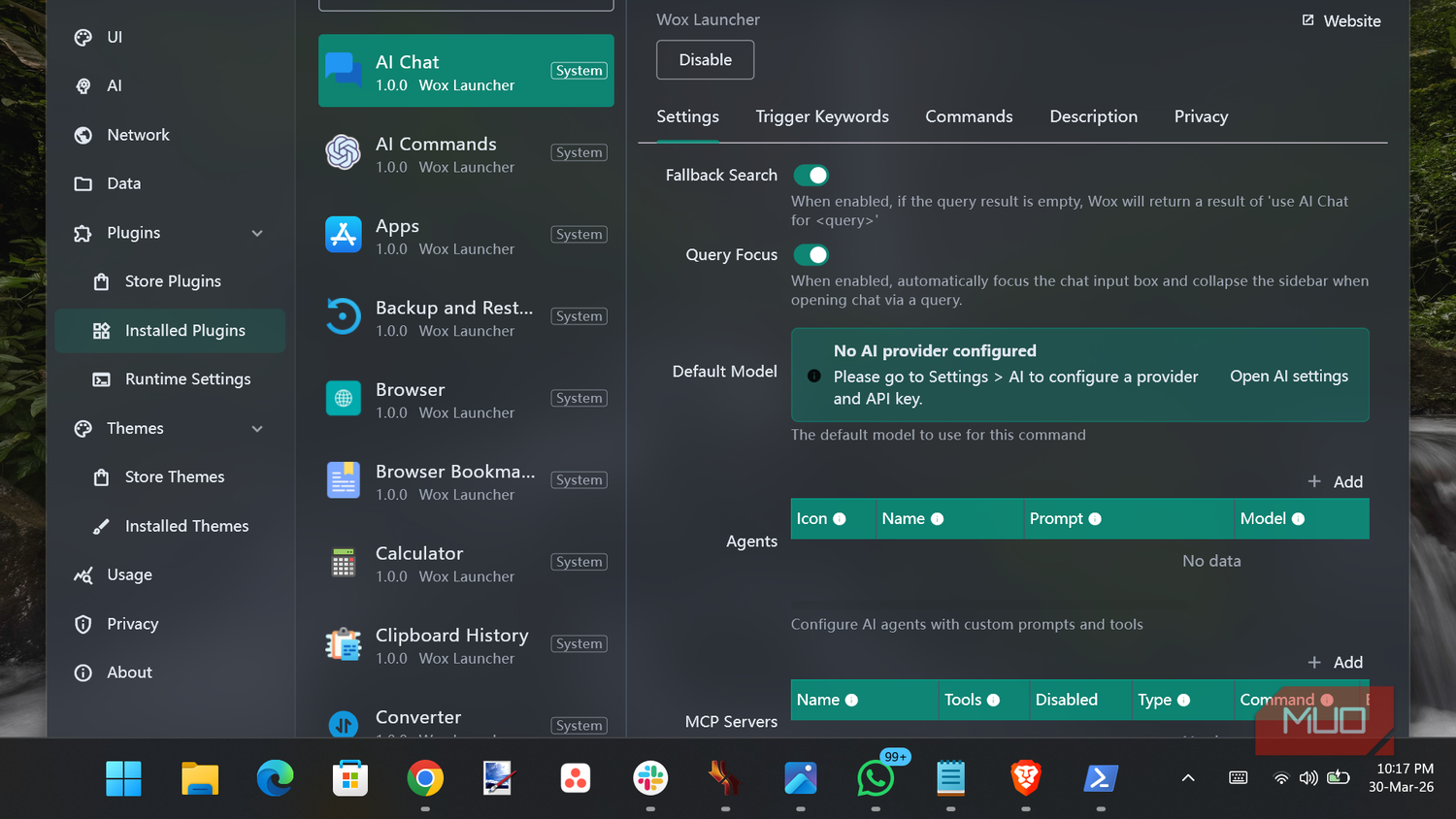Click info icon beside Prompt column

tap(1095, 519)
